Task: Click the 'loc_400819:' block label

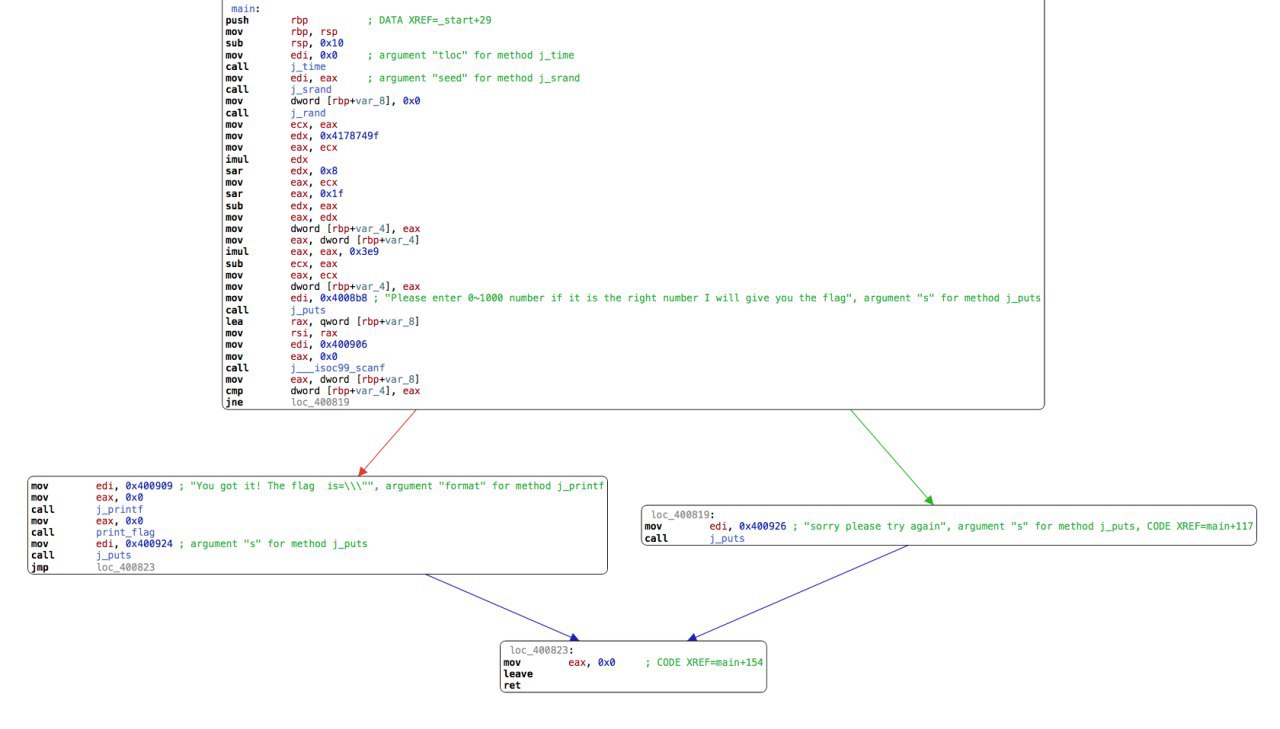Action: tap(683, 515)
